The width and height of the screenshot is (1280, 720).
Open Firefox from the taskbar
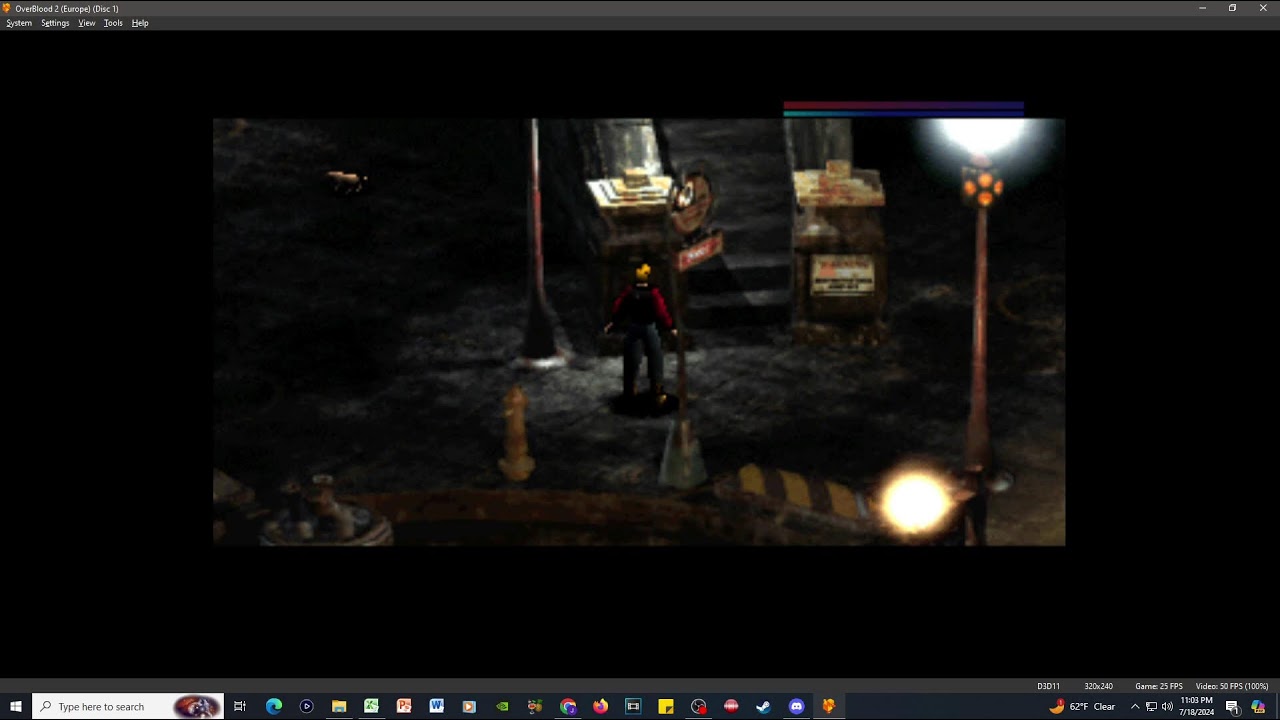coord(600,706)
